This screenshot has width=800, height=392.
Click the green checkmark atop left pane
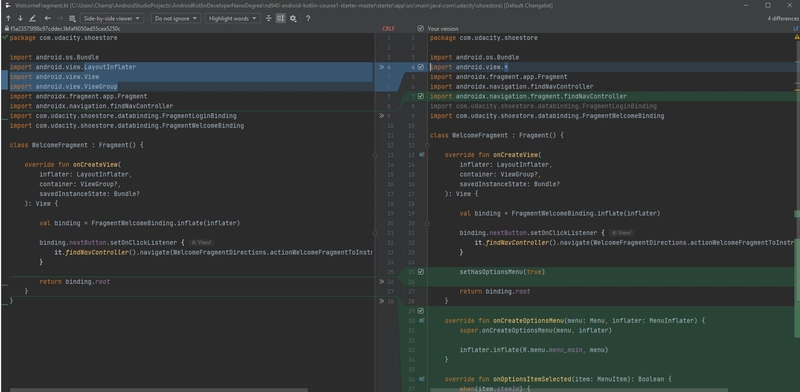coord(5,38)
